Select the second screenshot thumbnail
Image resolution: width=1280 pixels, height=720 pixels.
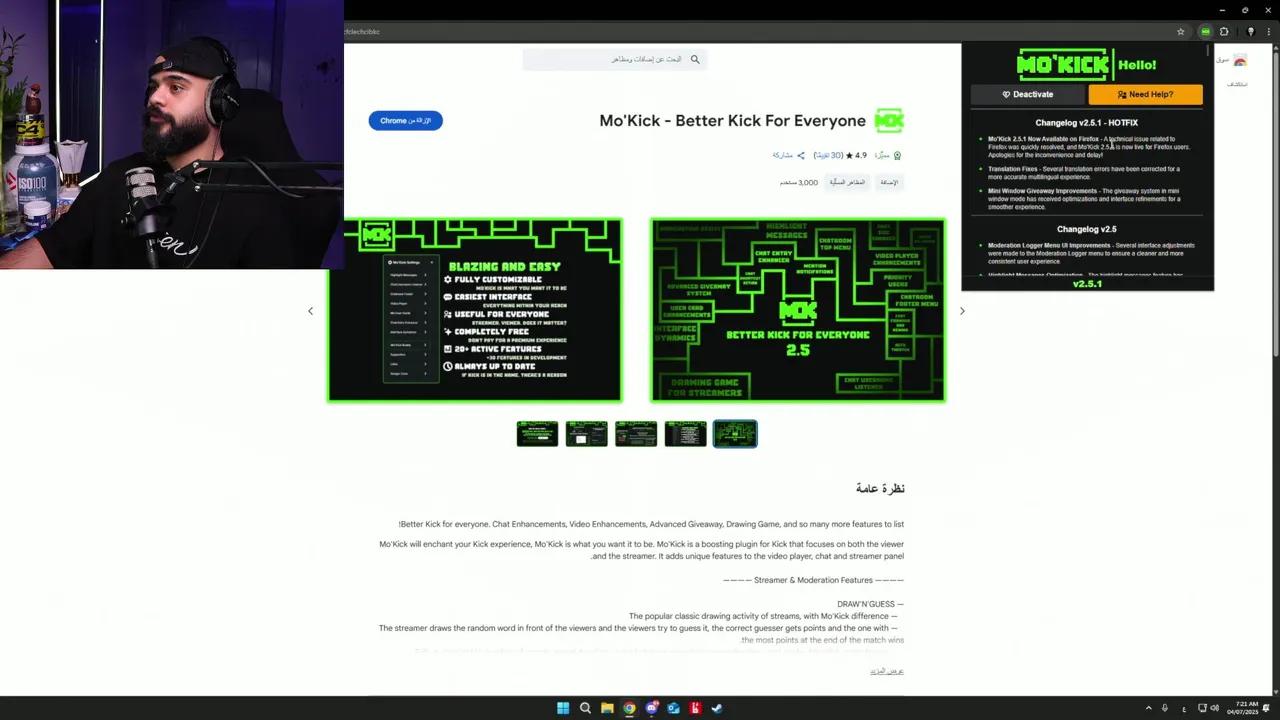tap(586, 434)
